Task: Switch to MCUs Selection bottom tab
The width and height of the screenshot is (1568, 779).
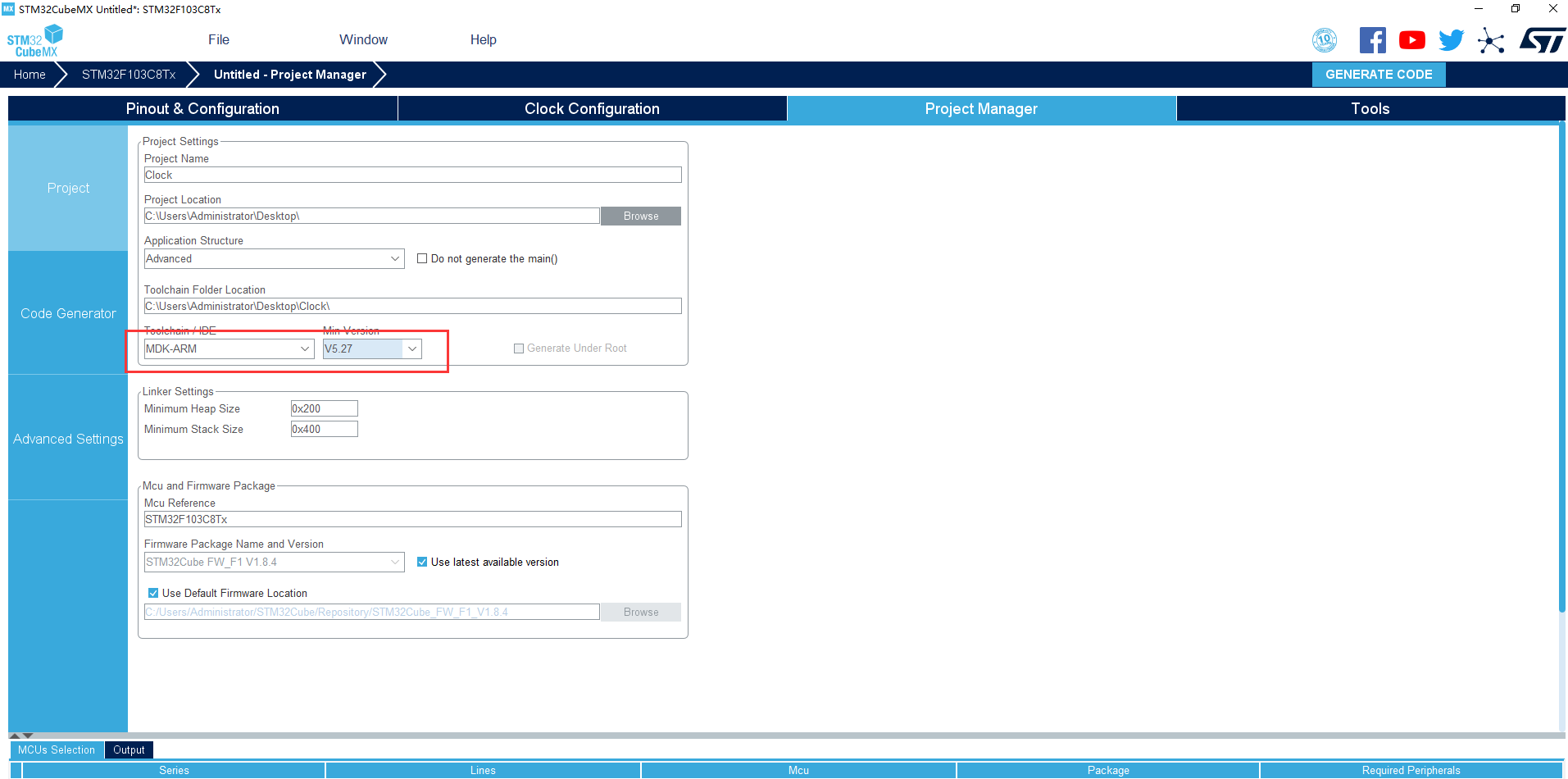Action: [57, 750]
